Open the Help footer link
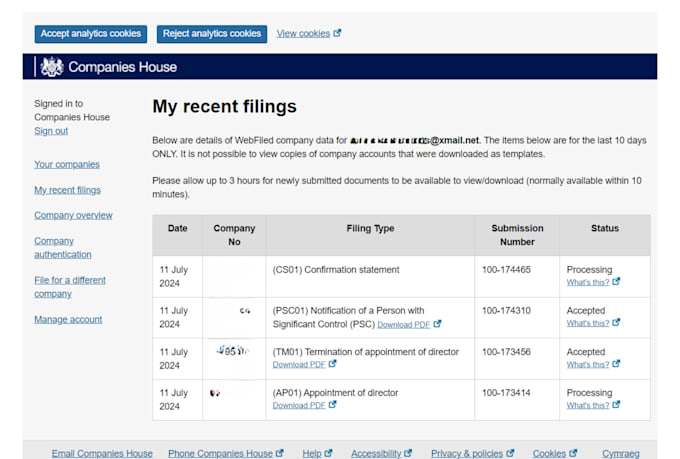The height and width of the screenshot is (459, 680). click(x=312, y=453)
